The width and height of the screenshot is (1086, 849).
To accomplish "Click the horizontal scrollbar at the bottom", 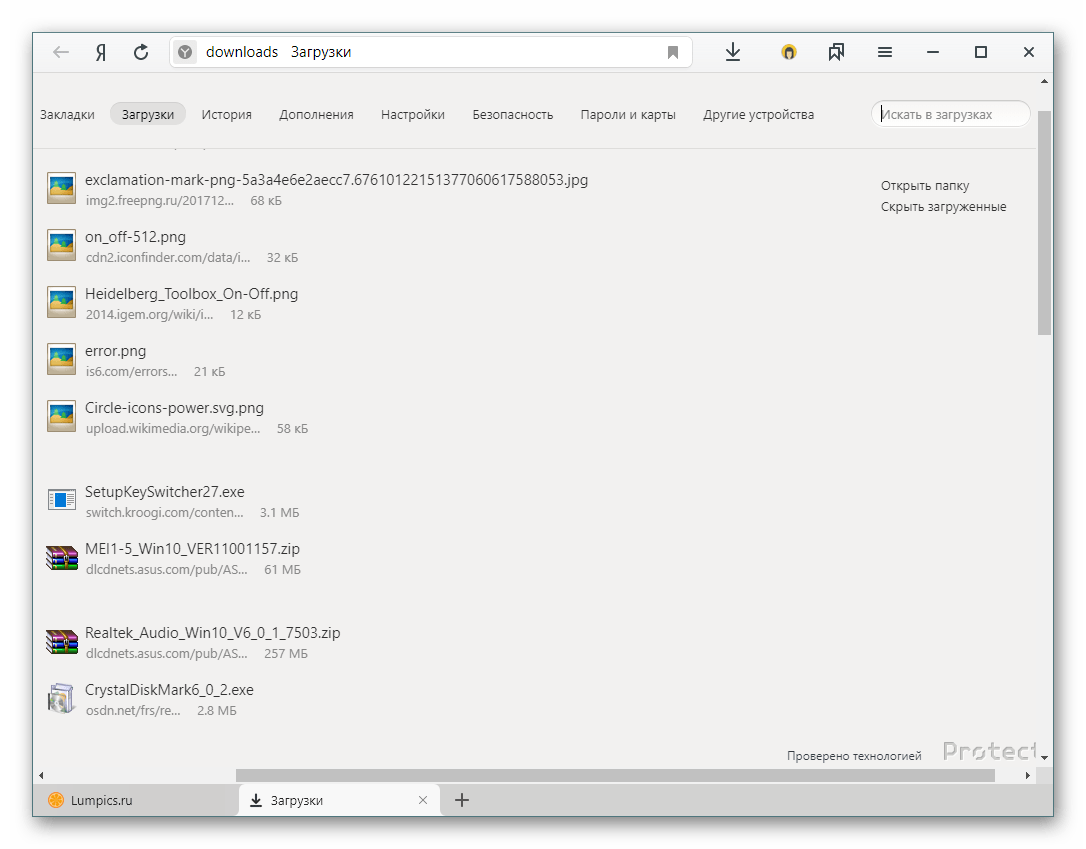I will coord(615,775).
